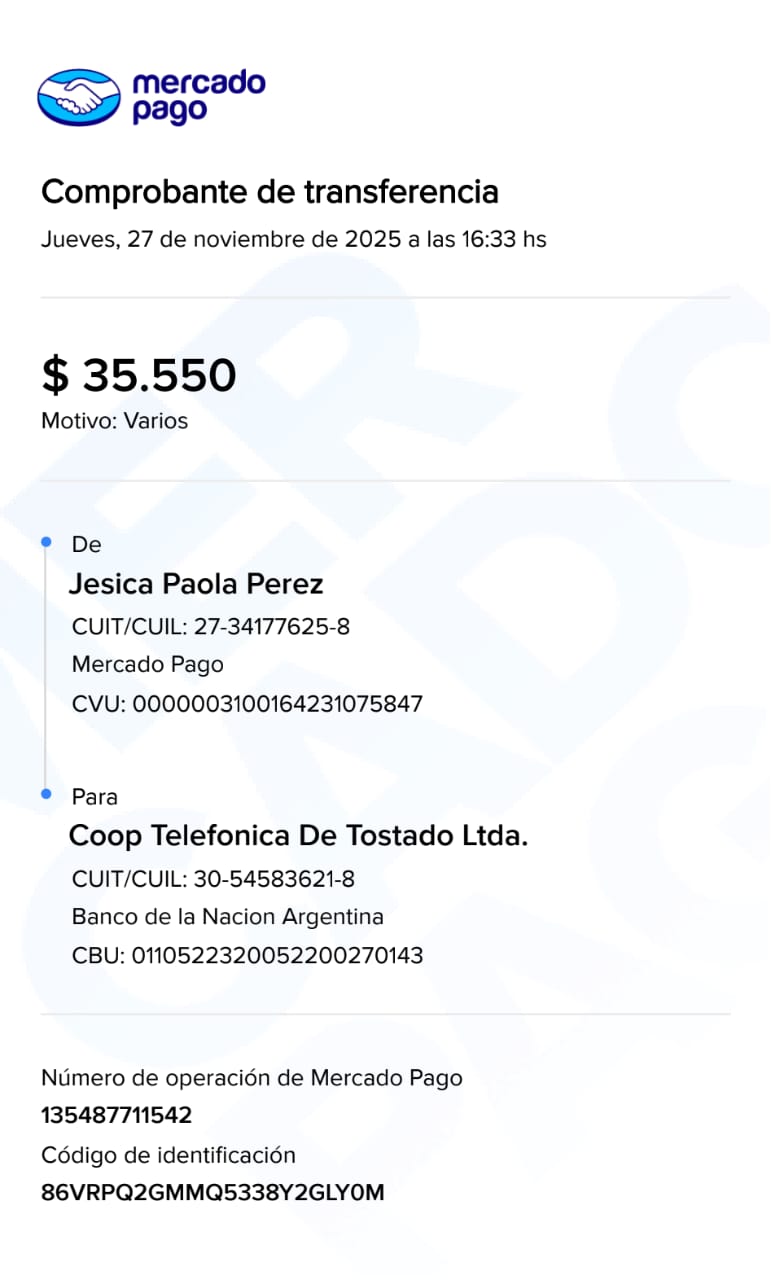Viewport: 771px width, 1280px height.
Task: Click the "Código de identificación" label
Action: tap(168, 1155)
